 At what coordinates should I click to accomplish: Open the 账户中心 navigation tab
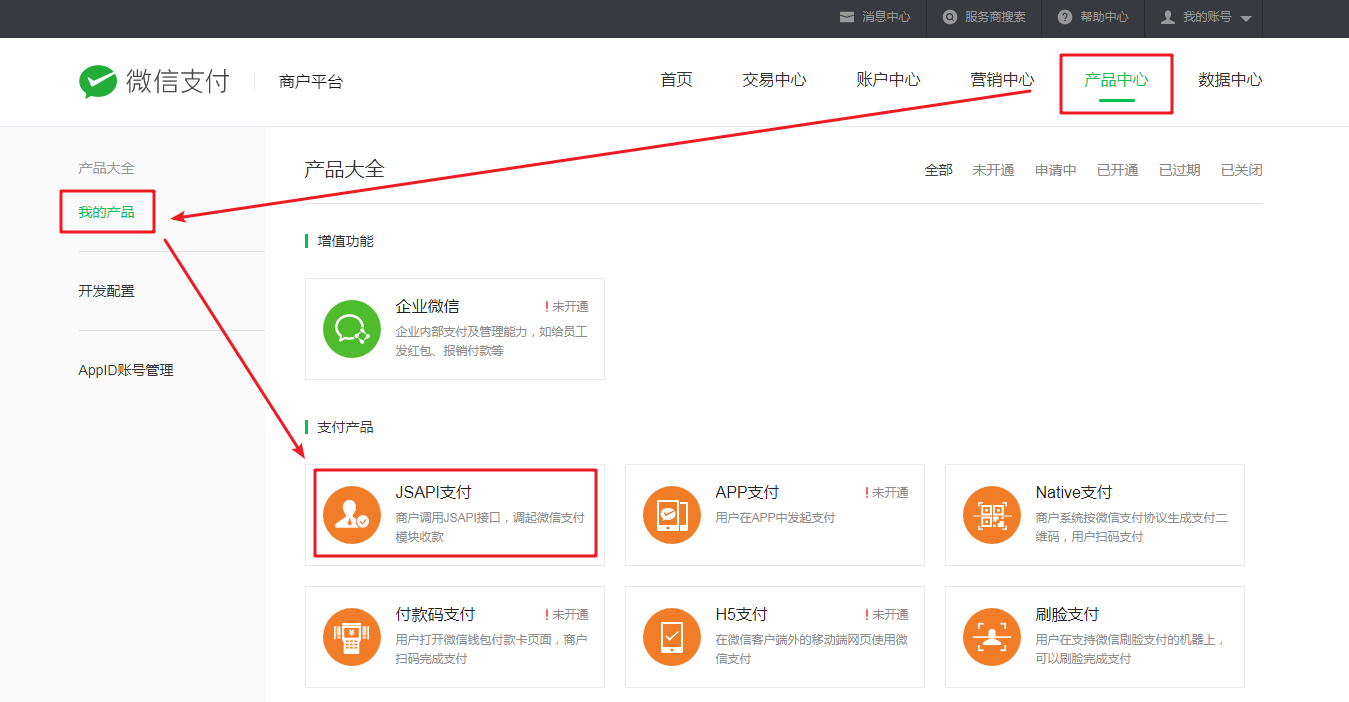point(888,80)
